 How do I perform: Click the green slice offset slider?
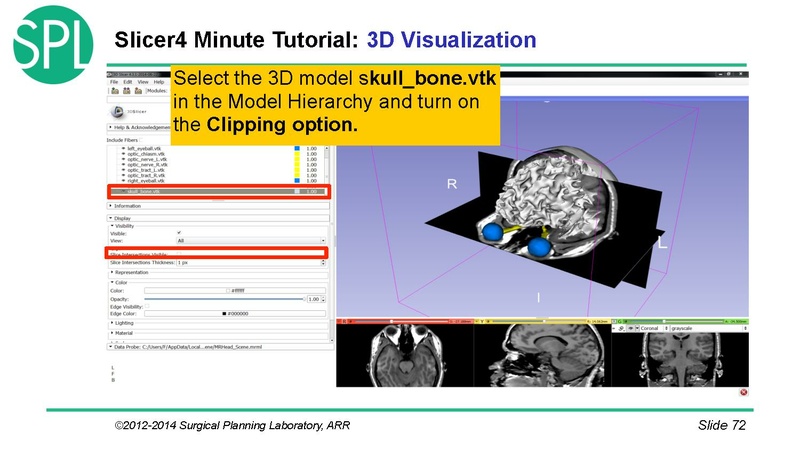tap(676, 321)
